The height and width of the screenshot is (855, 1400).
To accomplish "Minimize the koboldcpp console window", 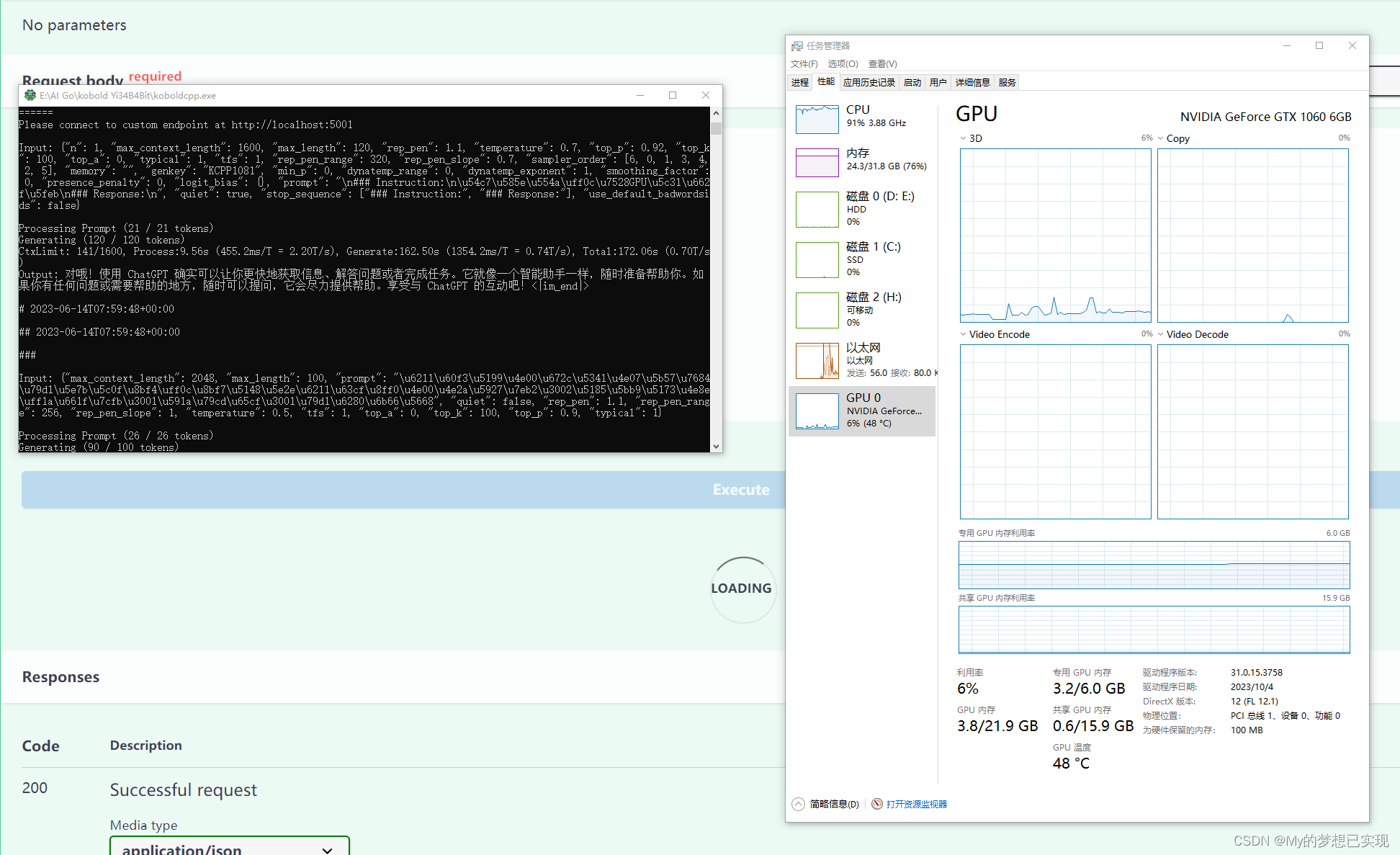I will pos(640,95).
